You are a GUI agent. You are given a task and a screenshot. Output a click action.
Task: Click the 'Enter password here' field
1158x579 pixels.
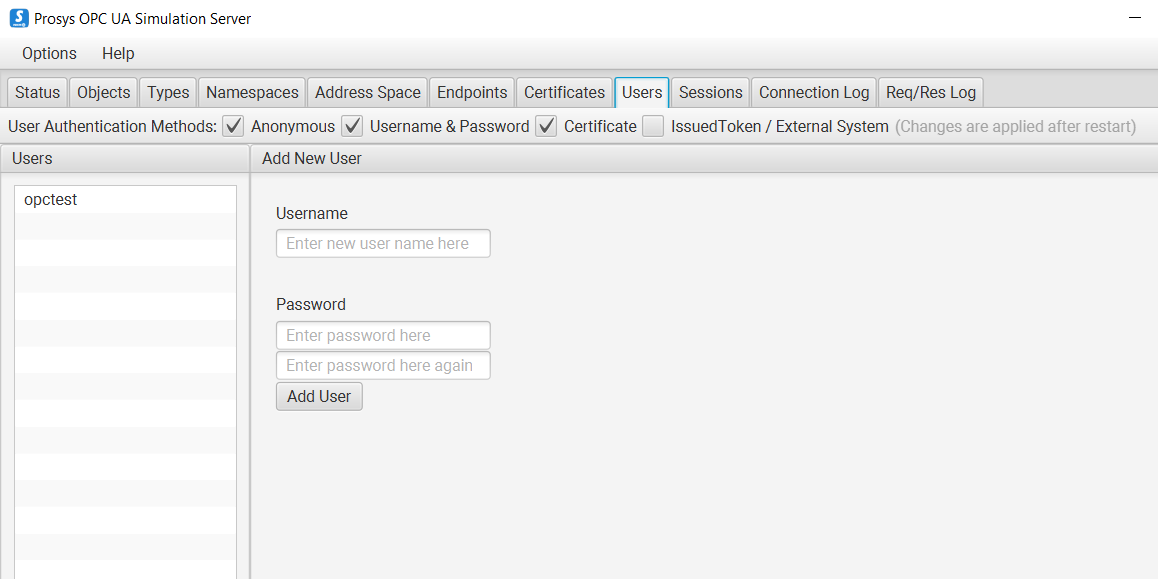pos(383,335)
